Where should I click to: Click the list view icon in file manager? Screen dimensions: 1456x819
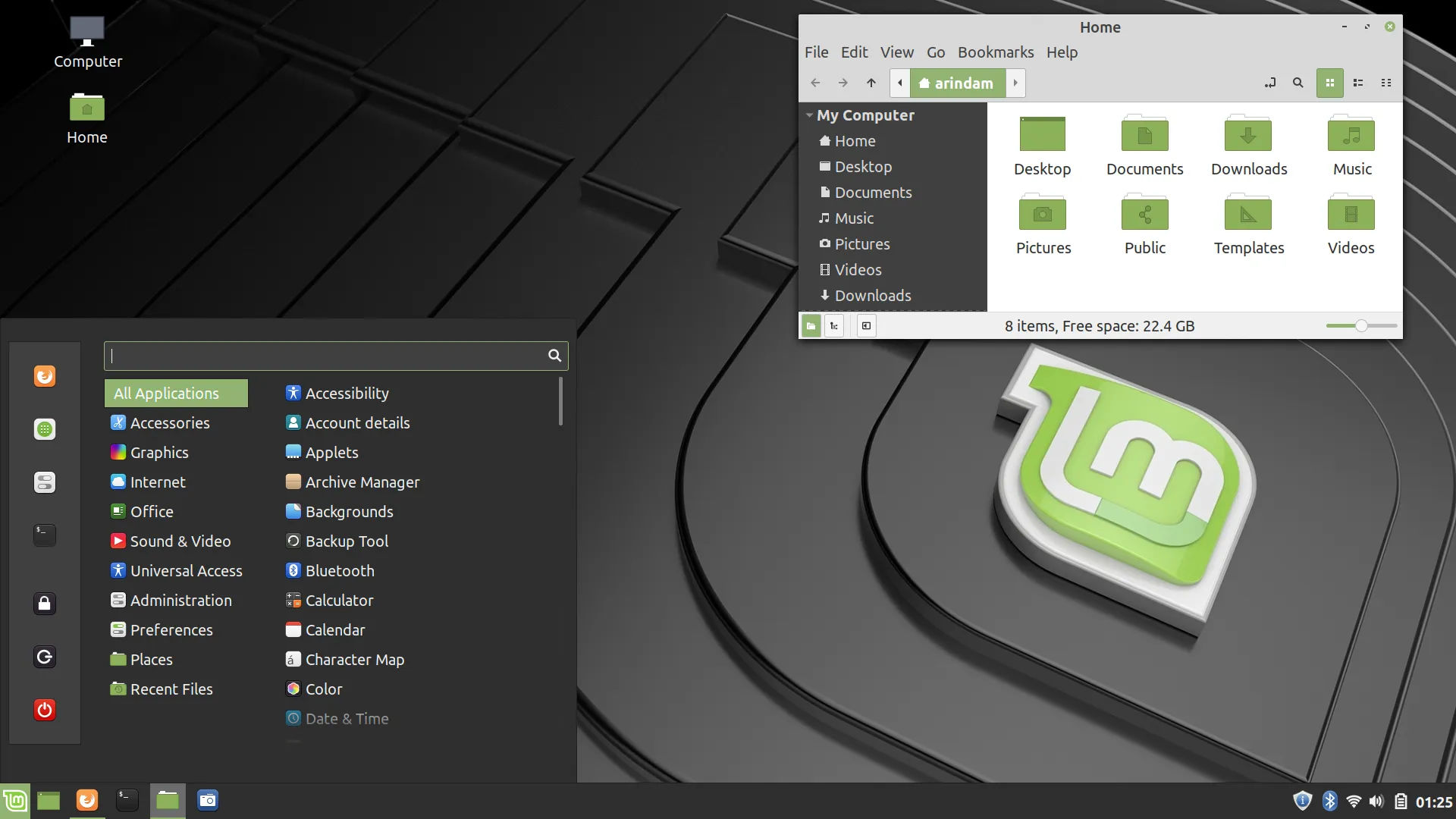(1358, 82)
